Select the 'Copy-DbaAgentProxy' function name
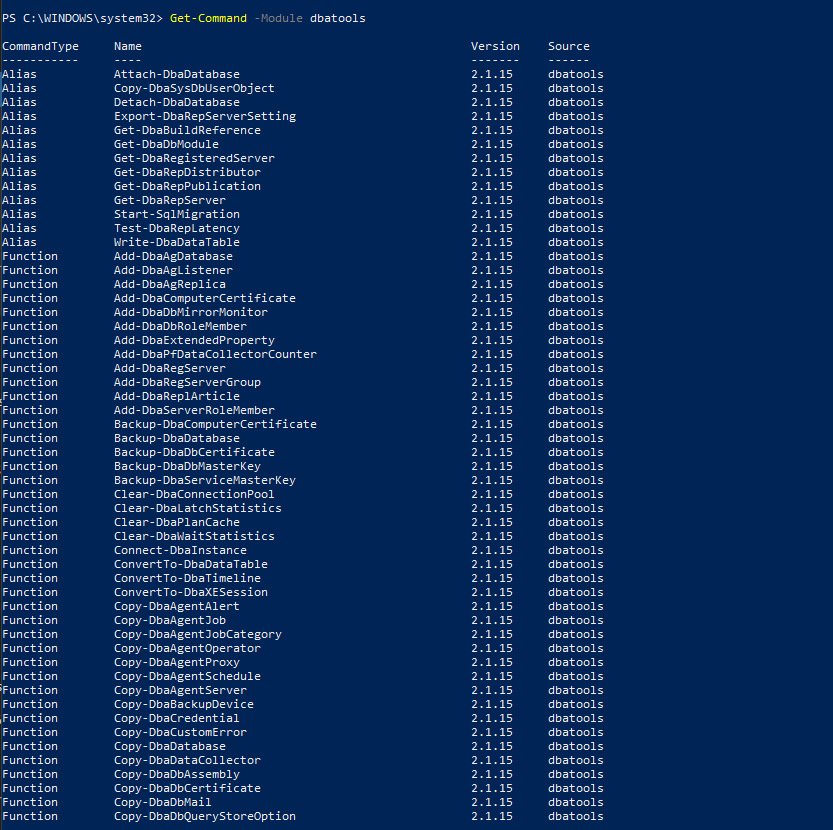This screenshot has height=830, width=833. coord(177,662)
